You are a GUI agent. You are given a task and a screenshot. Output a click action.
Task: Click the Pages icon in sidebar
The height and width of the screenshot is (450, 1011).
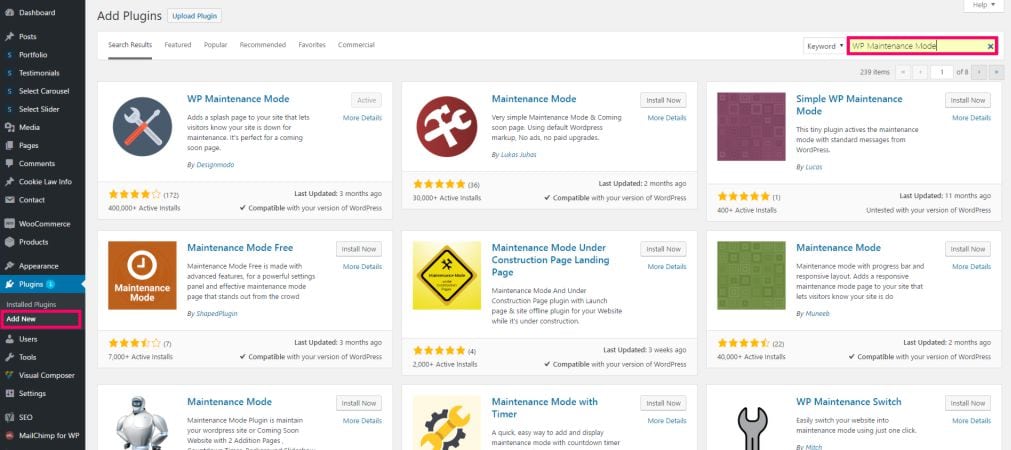point(9,145)
